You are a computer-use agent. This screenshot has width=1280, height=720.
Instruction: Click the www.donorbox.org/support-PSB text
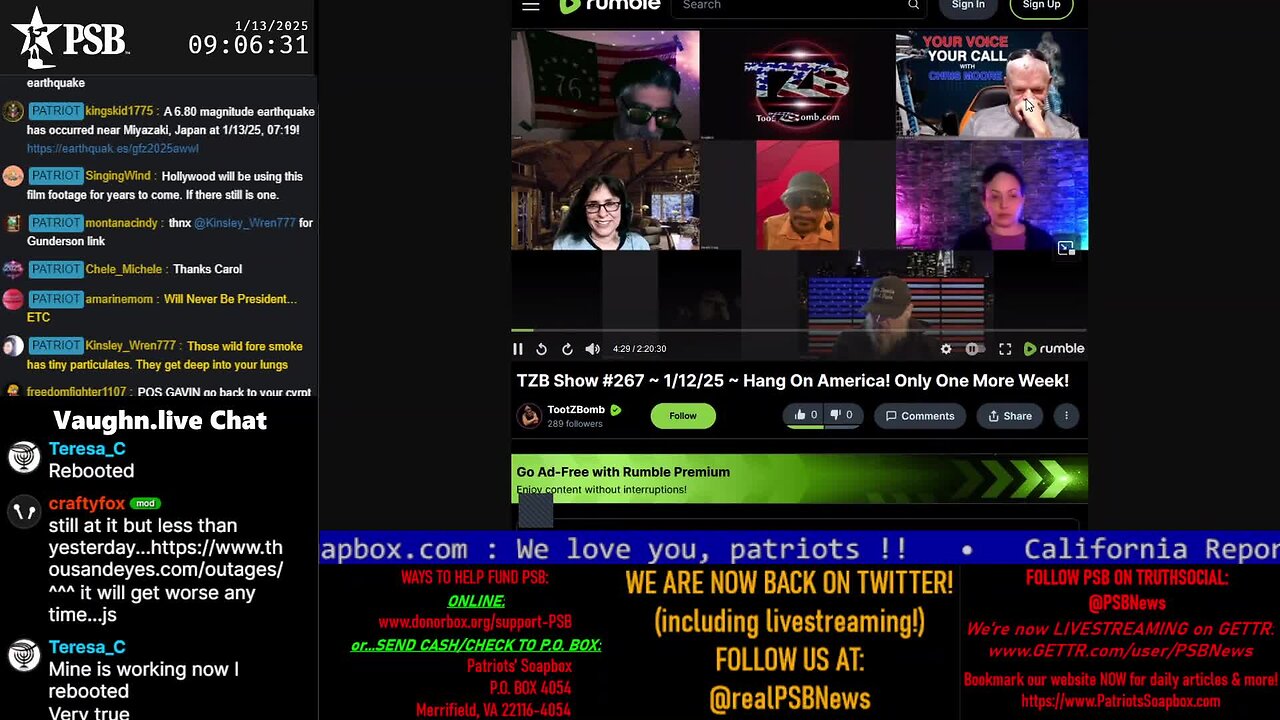click(475, 622)
